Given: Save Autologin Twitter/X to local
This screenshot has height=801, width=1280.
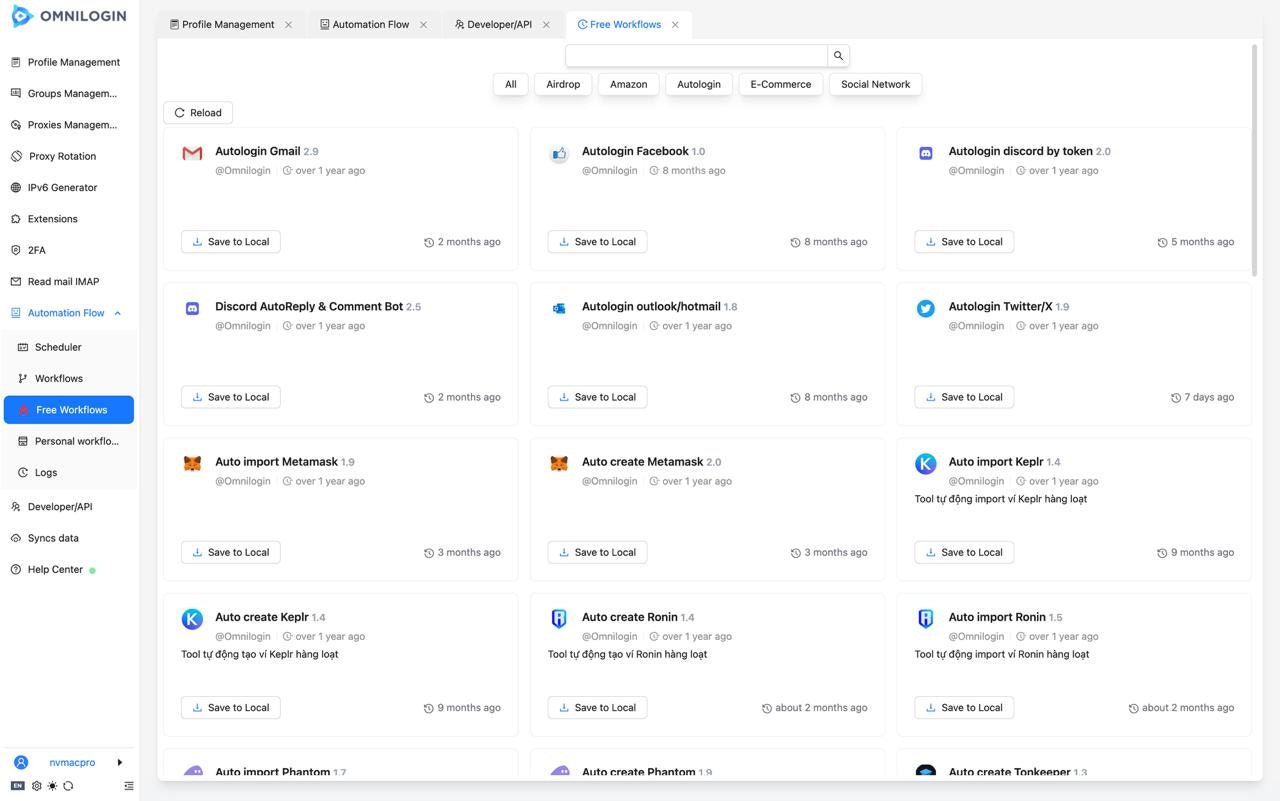Looking at the screenshot, I should tap(965, 397).
